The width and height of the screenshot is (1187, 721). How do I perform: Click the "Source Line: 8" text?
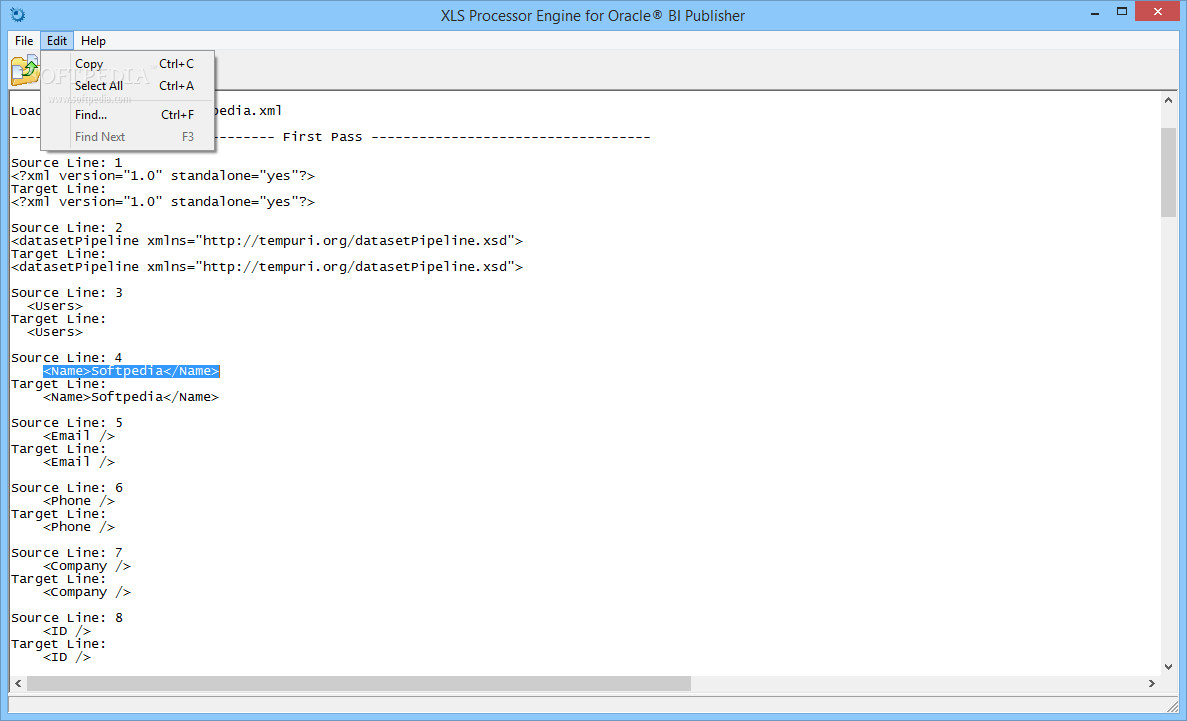coord(67,618)
